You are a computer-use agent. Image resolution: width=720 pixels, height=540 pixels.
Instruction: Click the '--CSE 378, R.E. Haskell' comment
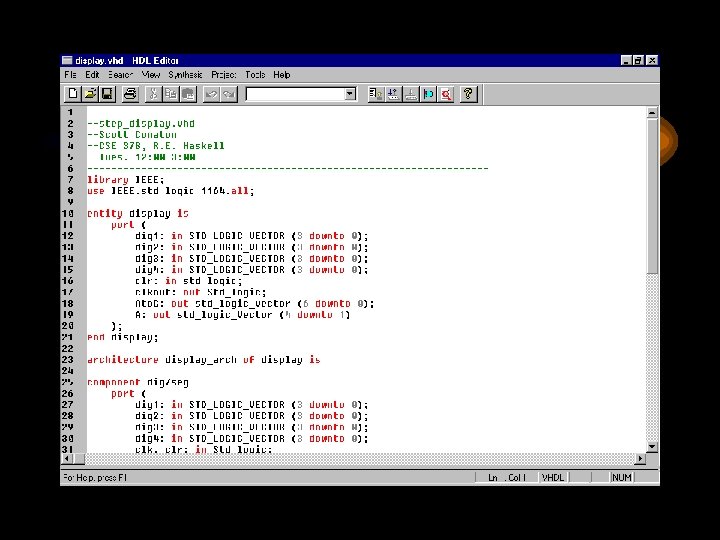[156, 146]
